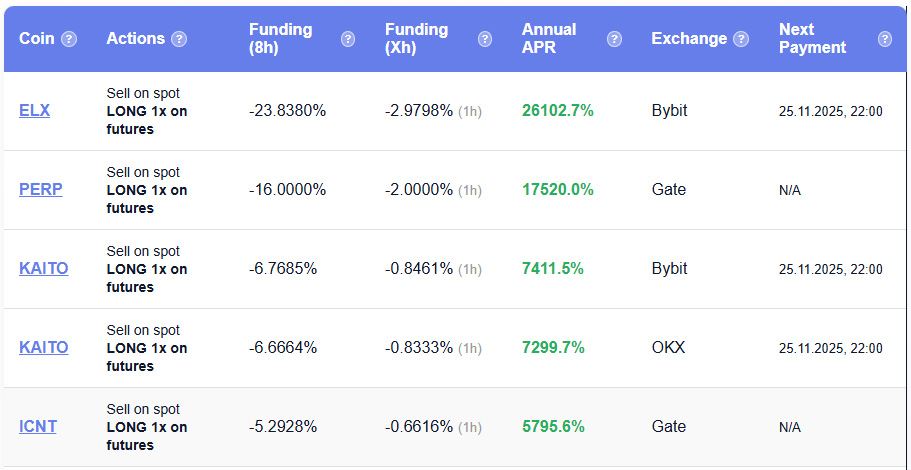Open the Funding (8h) help tooltip icon
Viewport: 911px width, 470px height.
click(x=348, y=39)
